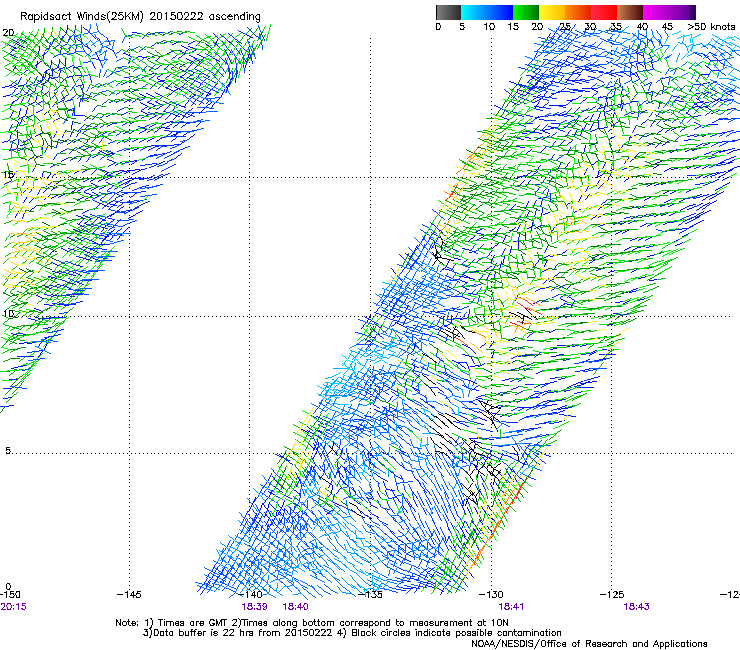Click the purple time stamp '18:43'
The image size is (740, 650).
tap(636, 607)
